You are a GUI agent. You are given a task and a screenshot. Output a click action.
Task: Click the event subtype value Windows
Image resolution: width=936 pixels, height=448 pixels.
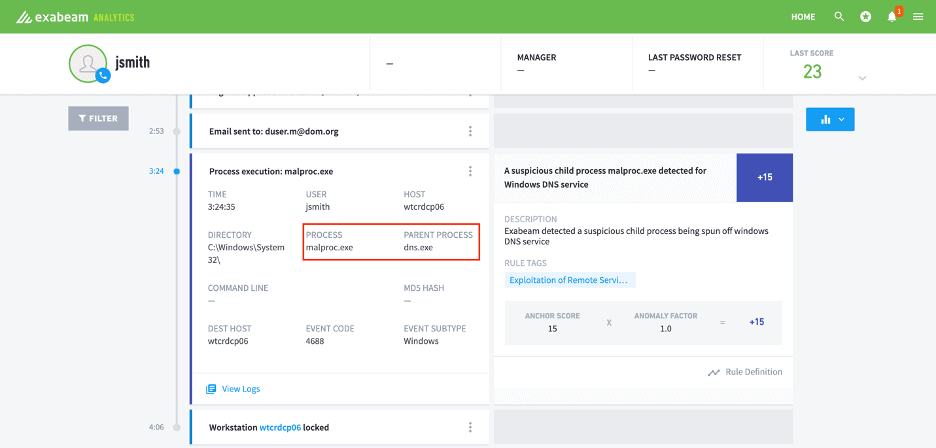tap(421, 341)
